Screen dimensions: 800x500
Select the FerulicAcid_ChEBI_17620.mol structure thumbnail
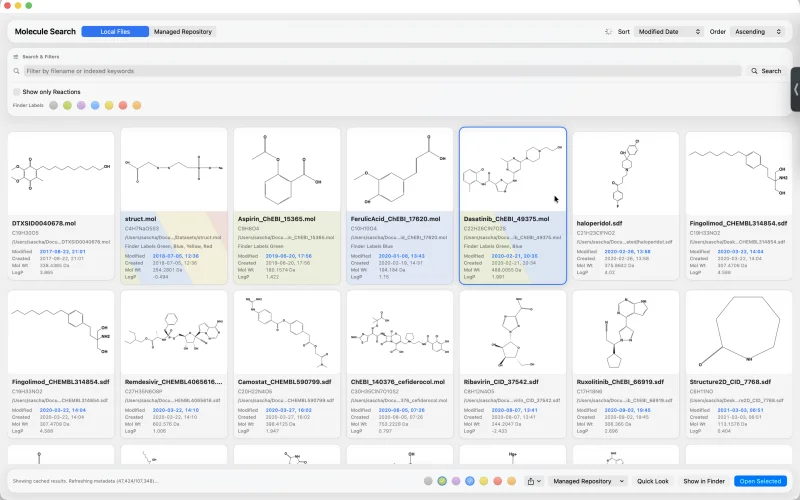[400, 169]
